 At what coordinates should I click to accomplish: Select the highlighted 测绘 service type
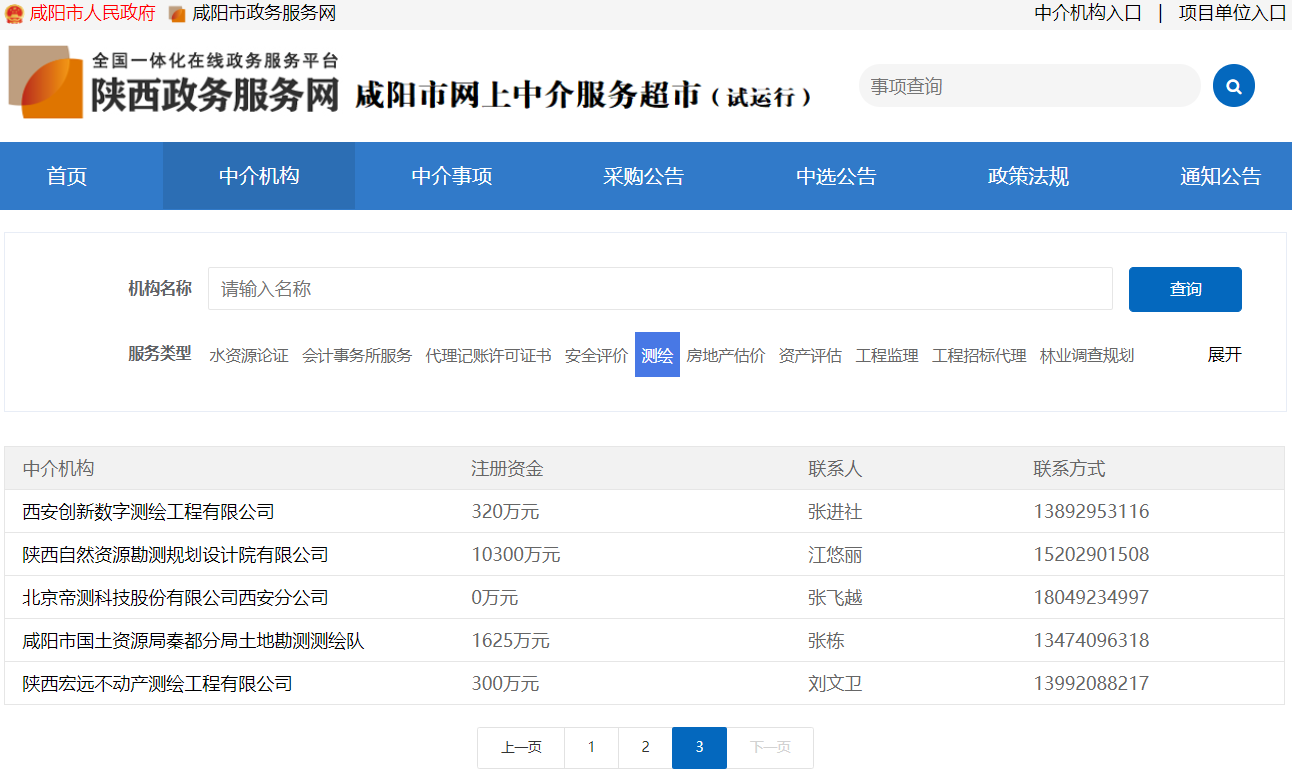tap(657, 355)
